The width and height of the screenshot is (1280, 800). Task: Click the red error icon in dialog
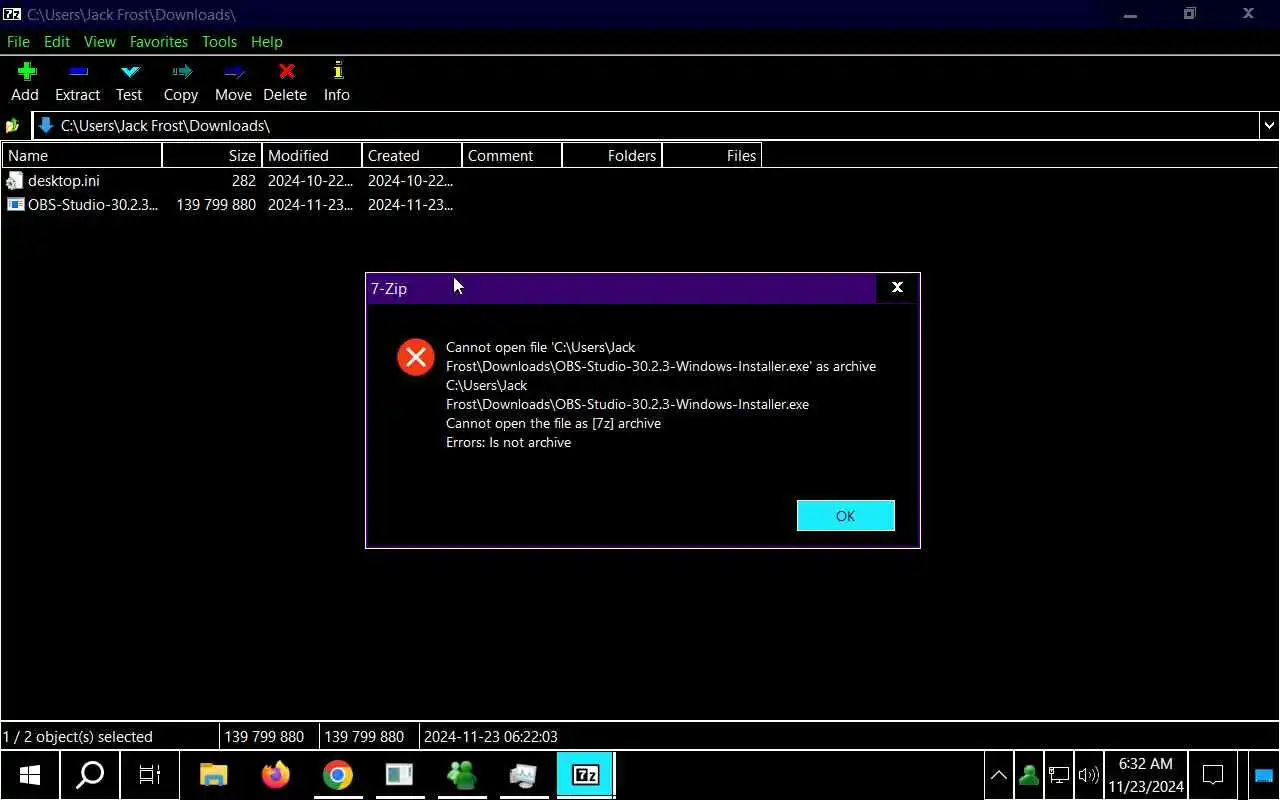pos(416,357)
